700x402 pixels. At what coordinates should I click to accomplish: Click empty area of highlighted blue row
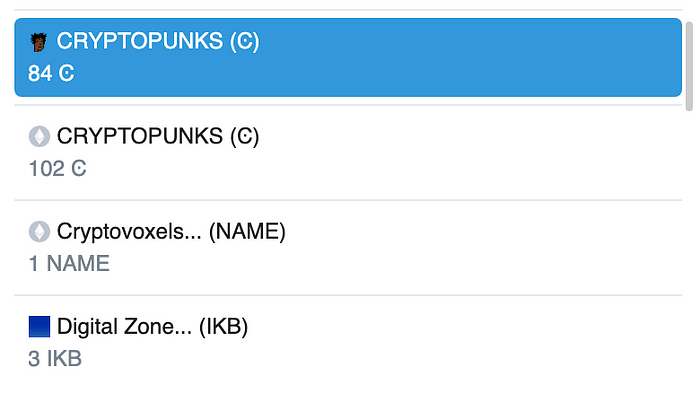coord(446,57)
